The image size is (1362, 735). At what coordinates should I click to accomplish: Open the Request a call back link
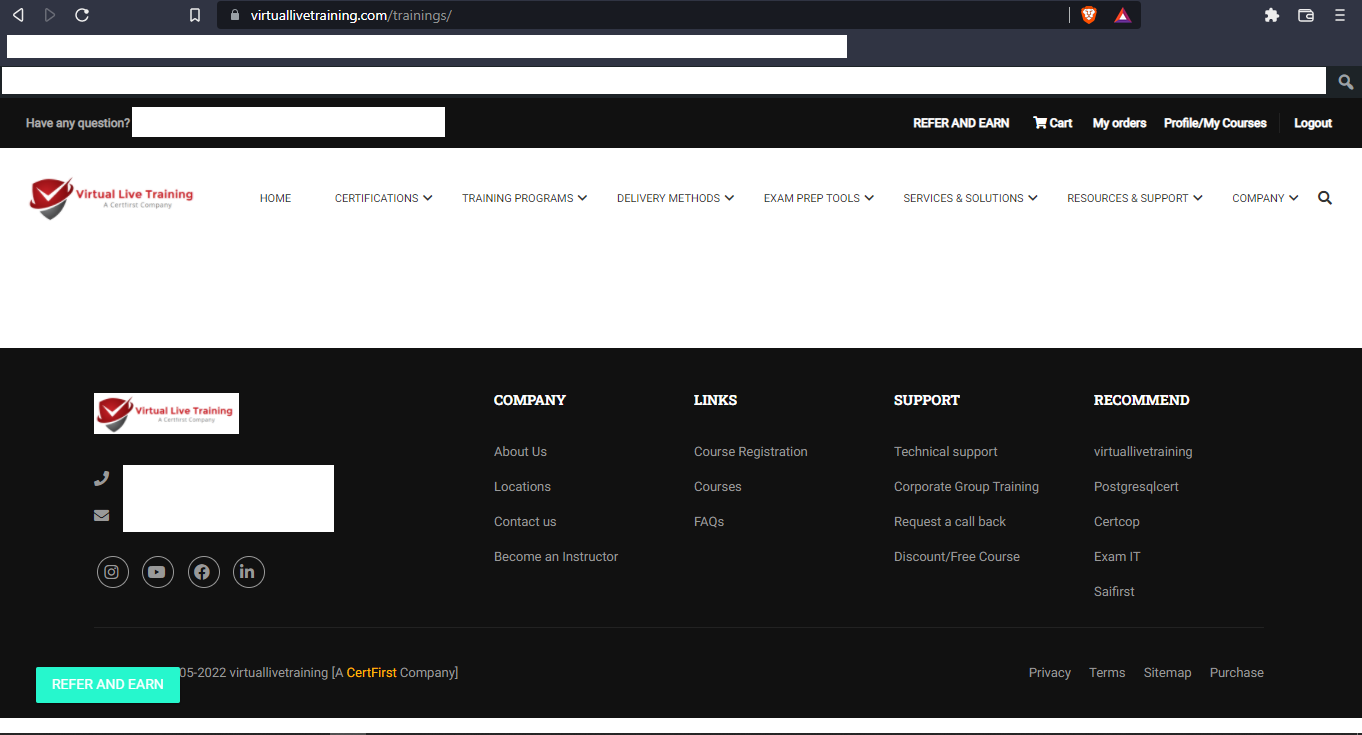pyautogui.click(x=950, y=522)
